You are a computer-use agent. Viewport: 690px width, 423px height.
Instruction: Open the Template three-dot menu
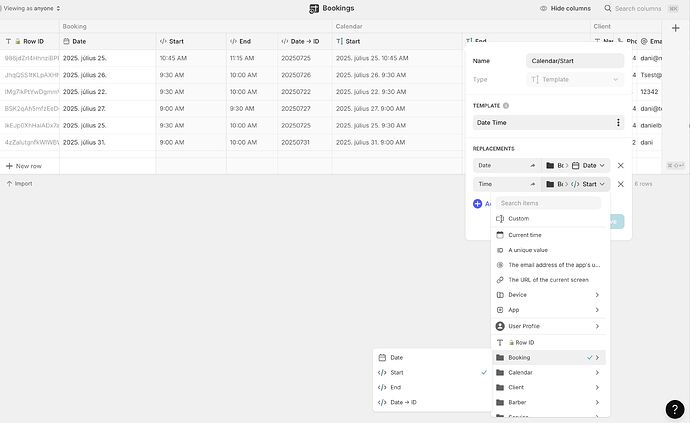tap(618, 122)
